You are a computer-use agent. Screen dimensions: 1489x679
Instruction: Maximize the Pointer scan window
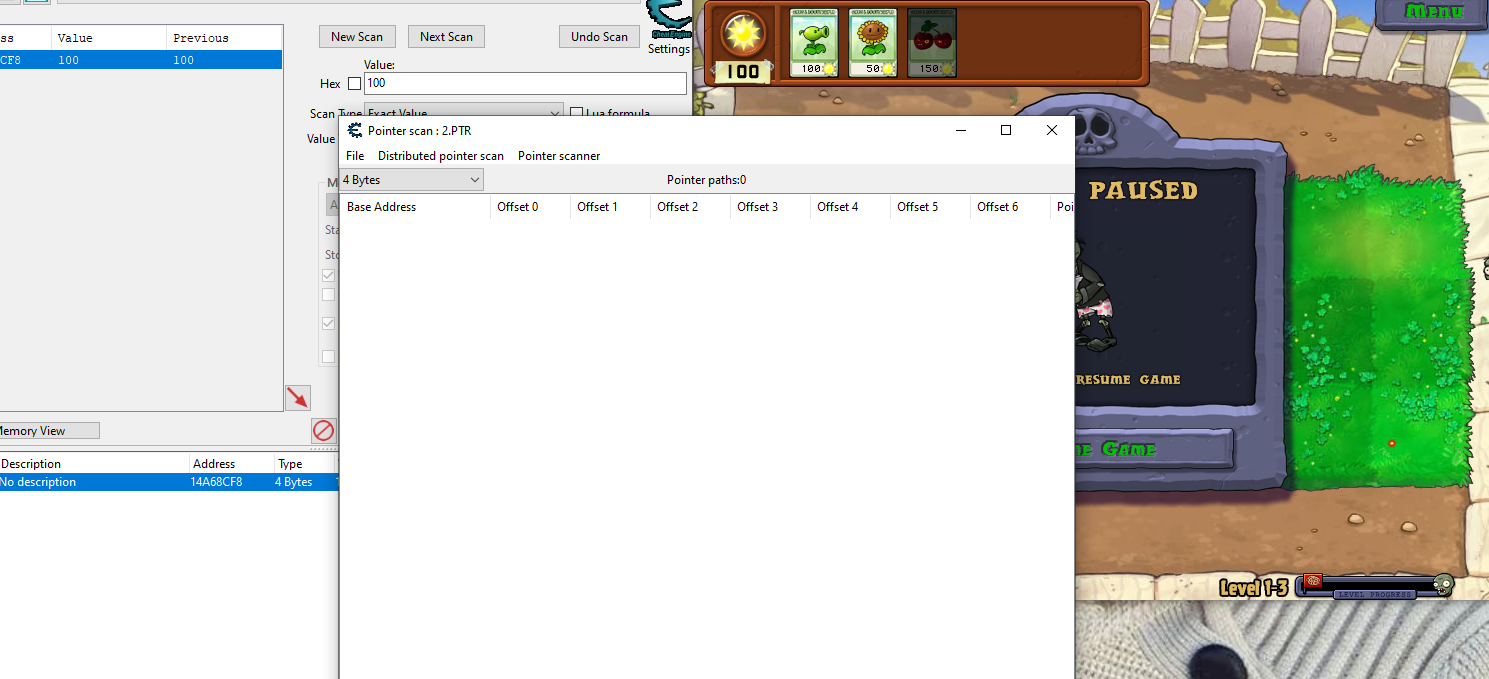pos(1006,130)
